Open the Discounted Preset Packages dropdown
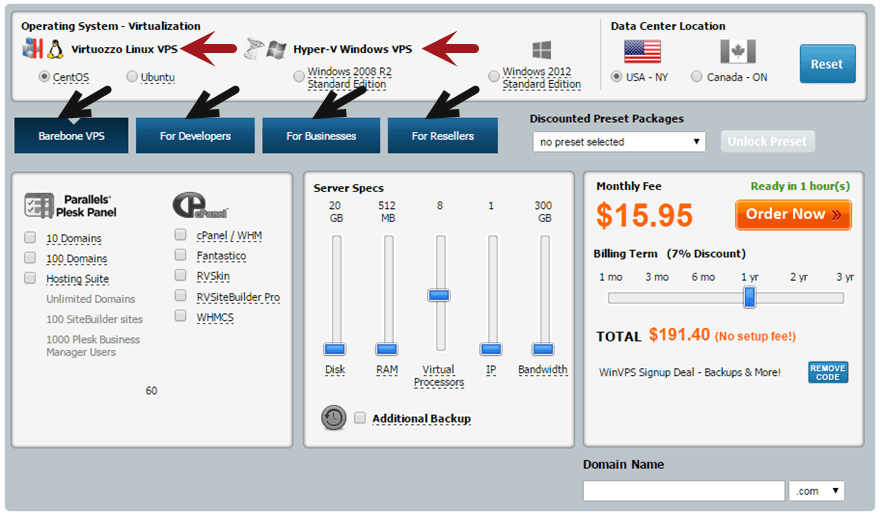Image resolution: width=880 pixels, height=514 pixels. tap(618, 142)
